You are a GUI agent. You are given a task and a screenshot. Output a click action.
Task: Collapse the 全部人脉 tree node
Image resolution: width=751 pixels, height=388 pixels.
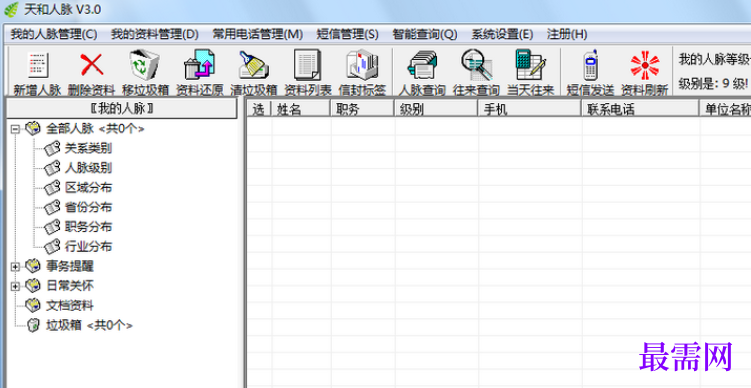(15, 129)
